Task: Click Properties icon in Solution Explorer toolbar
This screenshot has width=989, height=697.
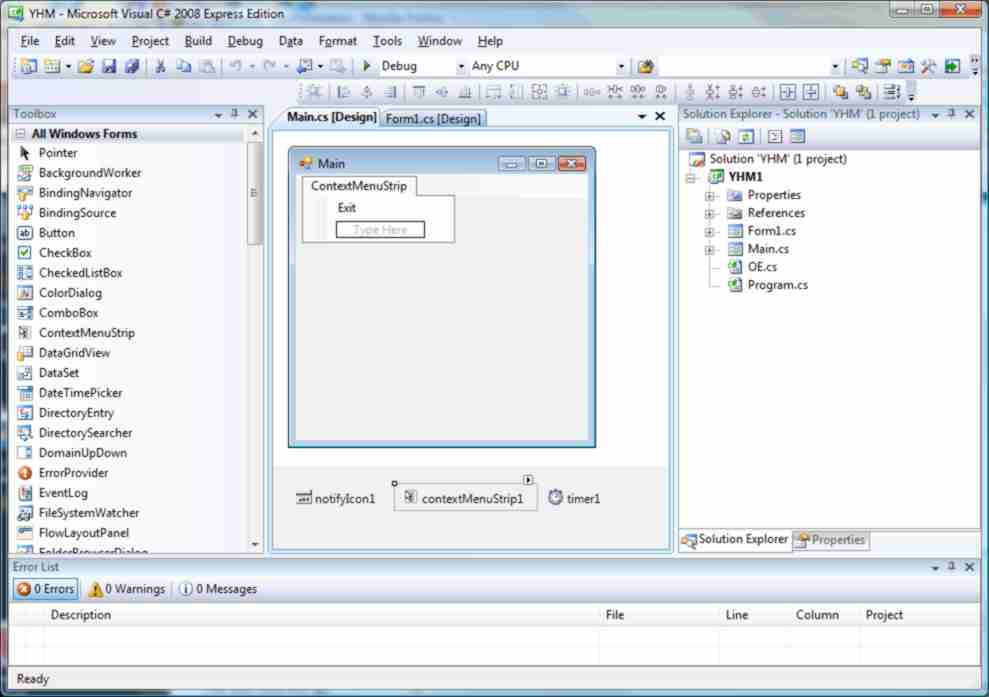Action: 694,136
